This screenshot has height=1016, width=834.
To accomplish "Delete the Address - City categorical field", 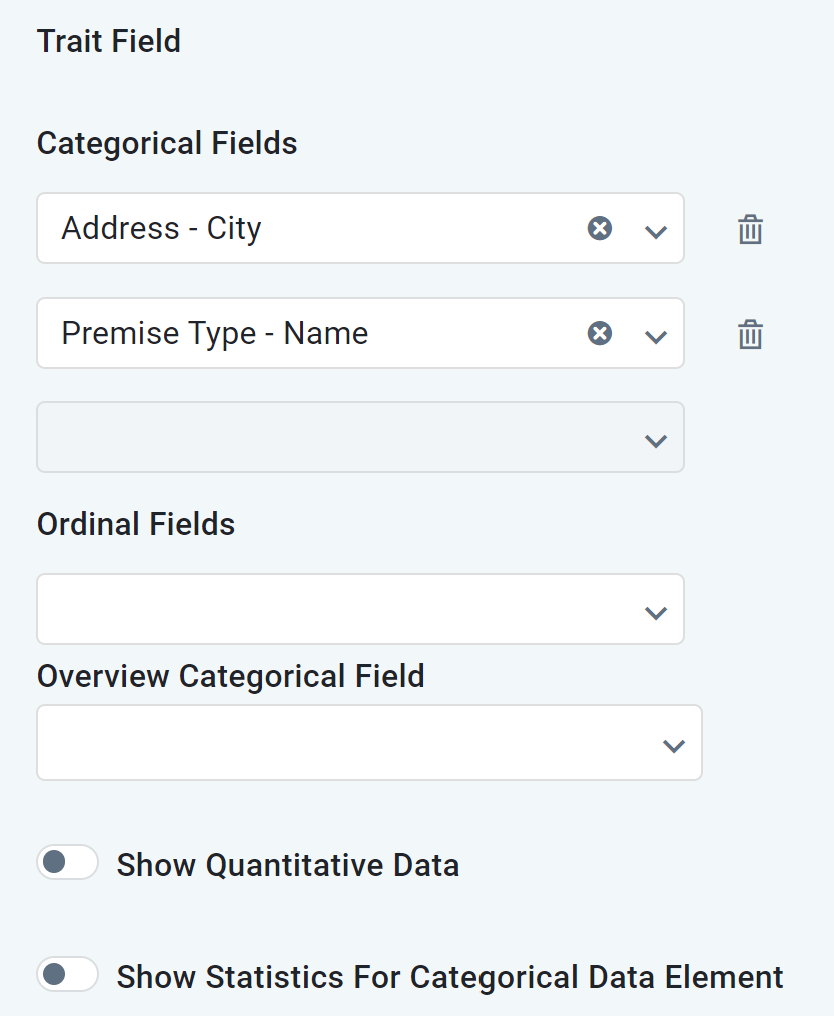I will 750,230.
